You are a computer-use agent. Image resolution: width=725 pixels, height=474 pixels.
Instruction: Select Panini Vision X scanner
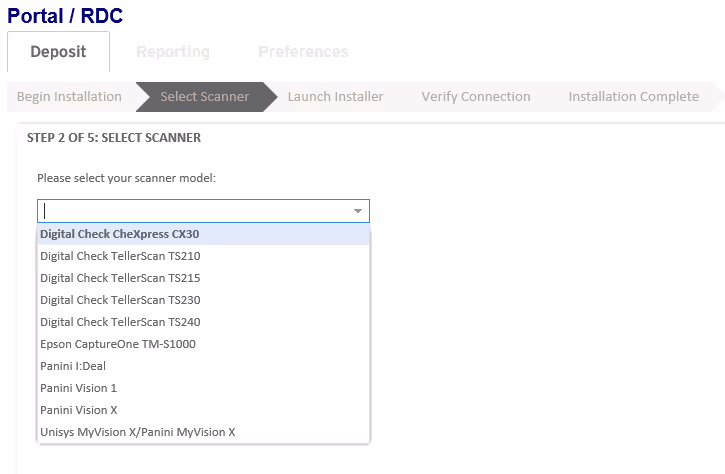(x=203, y=410)
